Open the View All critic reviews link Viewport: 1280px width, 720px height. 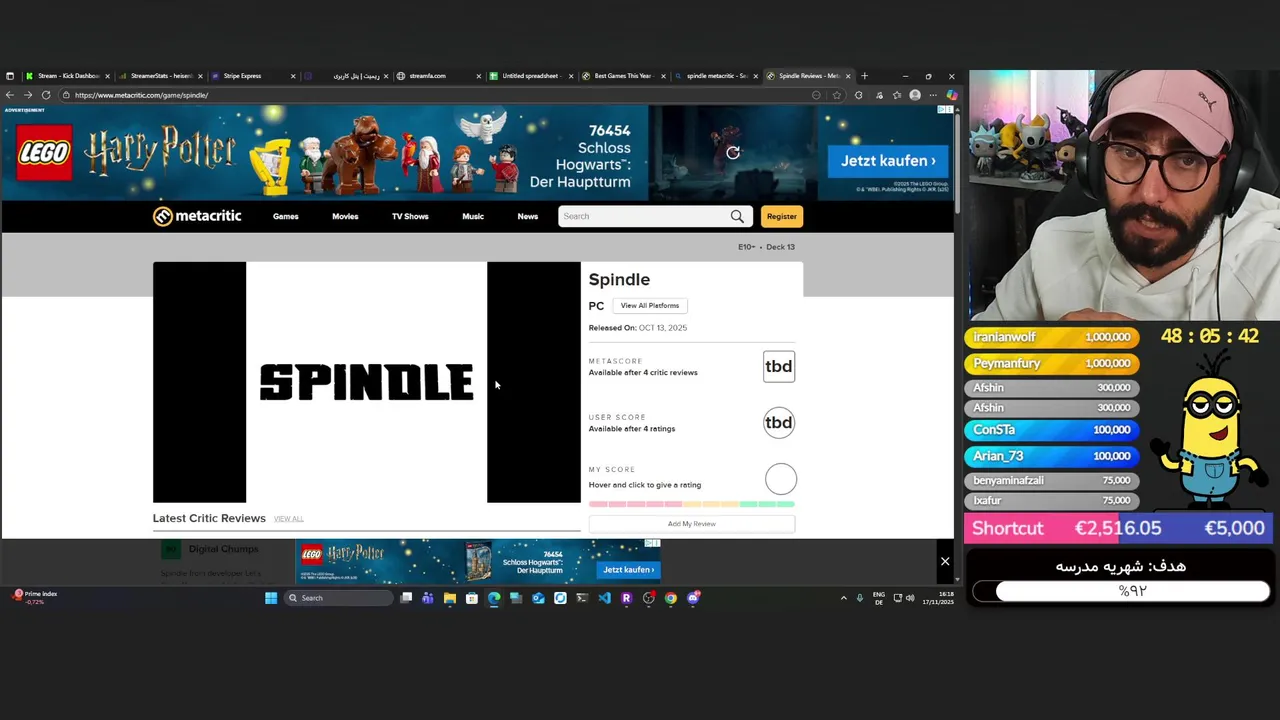[x=288, y=519]
